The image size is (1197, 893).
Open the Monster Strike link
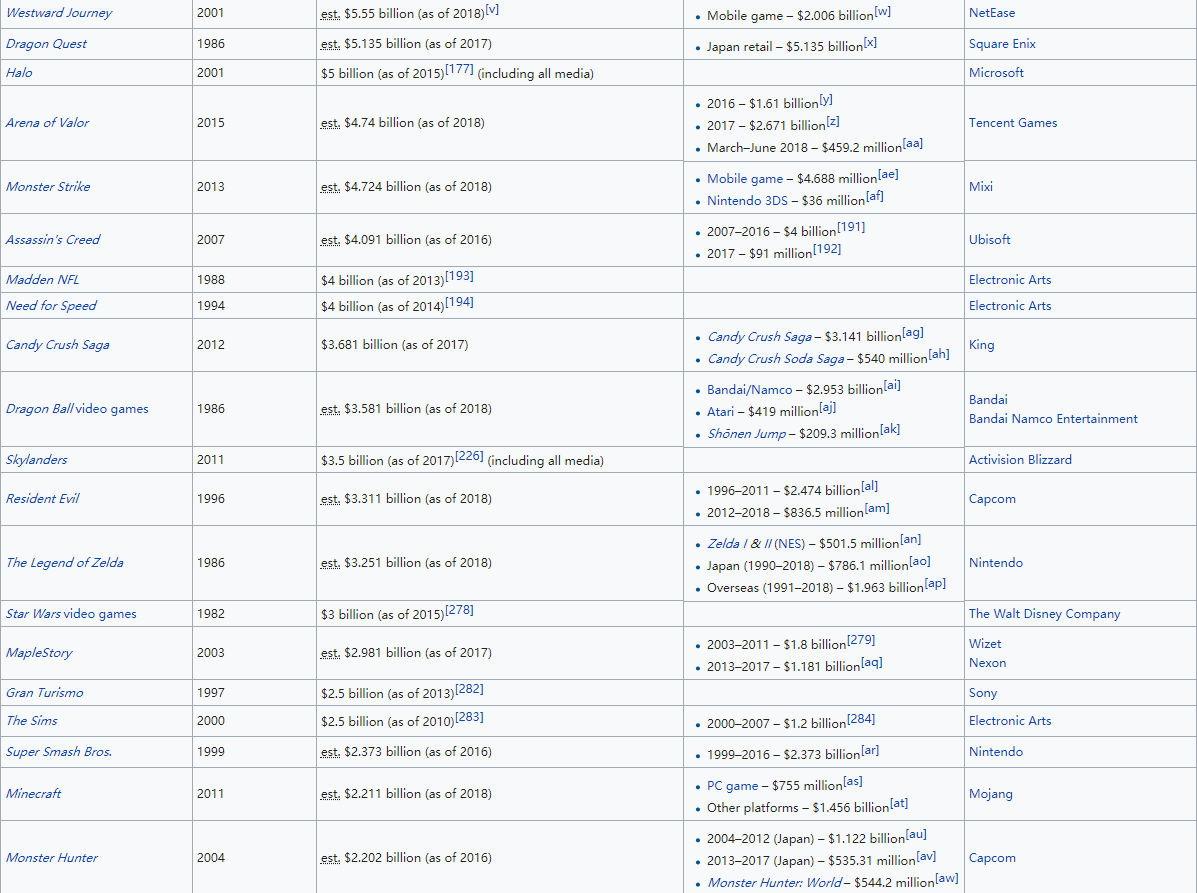[x=47, y=187]
